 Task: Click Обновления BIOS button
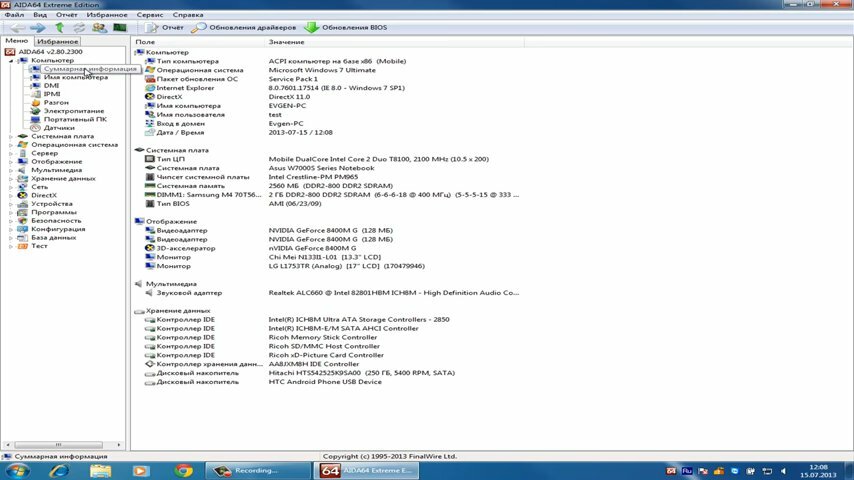pos(346,27)
